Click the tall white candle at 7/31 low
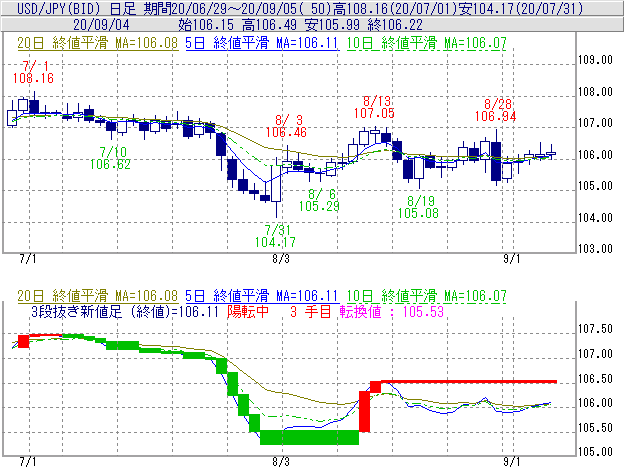The height and width of the screenshot is (474, 624). pos(276,183)
